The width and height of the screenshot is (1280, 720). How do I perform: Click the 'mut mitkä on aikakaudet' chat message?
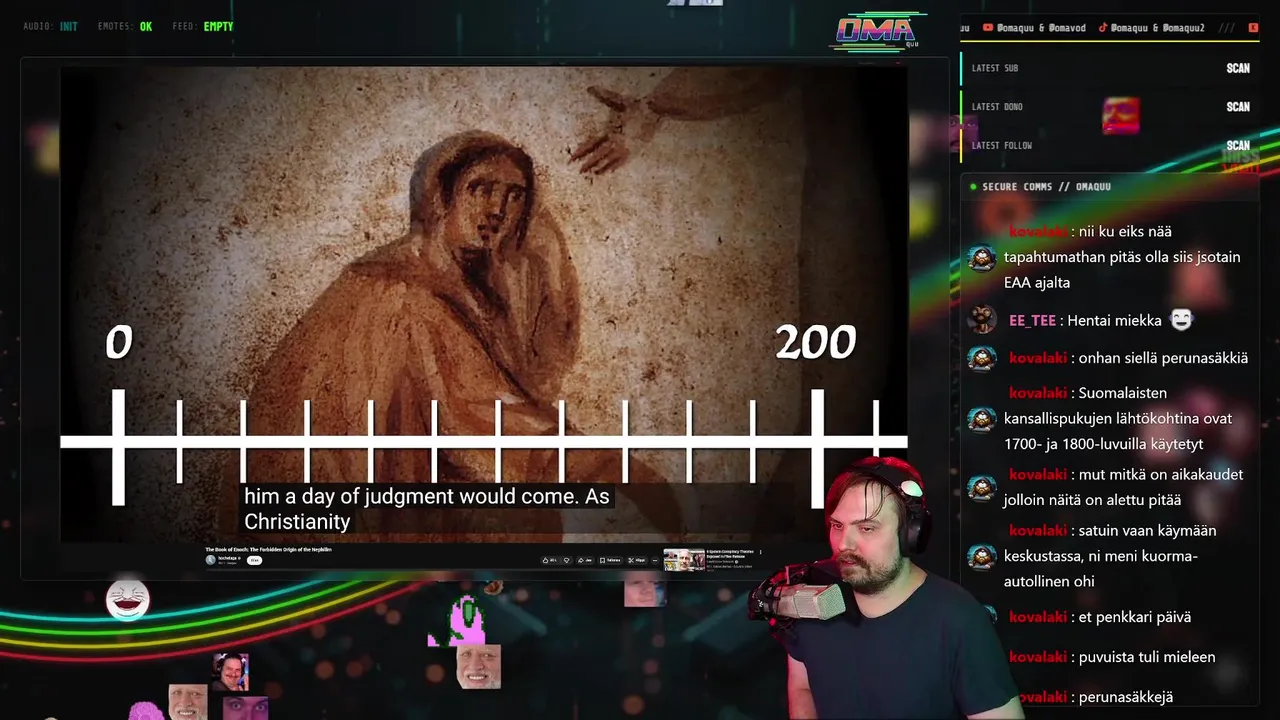[x=1124, y=487]
